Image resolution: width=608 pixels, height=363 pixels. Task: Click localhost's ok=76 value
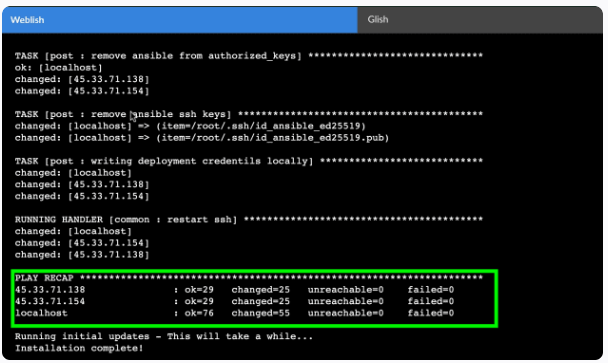[199, 313]
